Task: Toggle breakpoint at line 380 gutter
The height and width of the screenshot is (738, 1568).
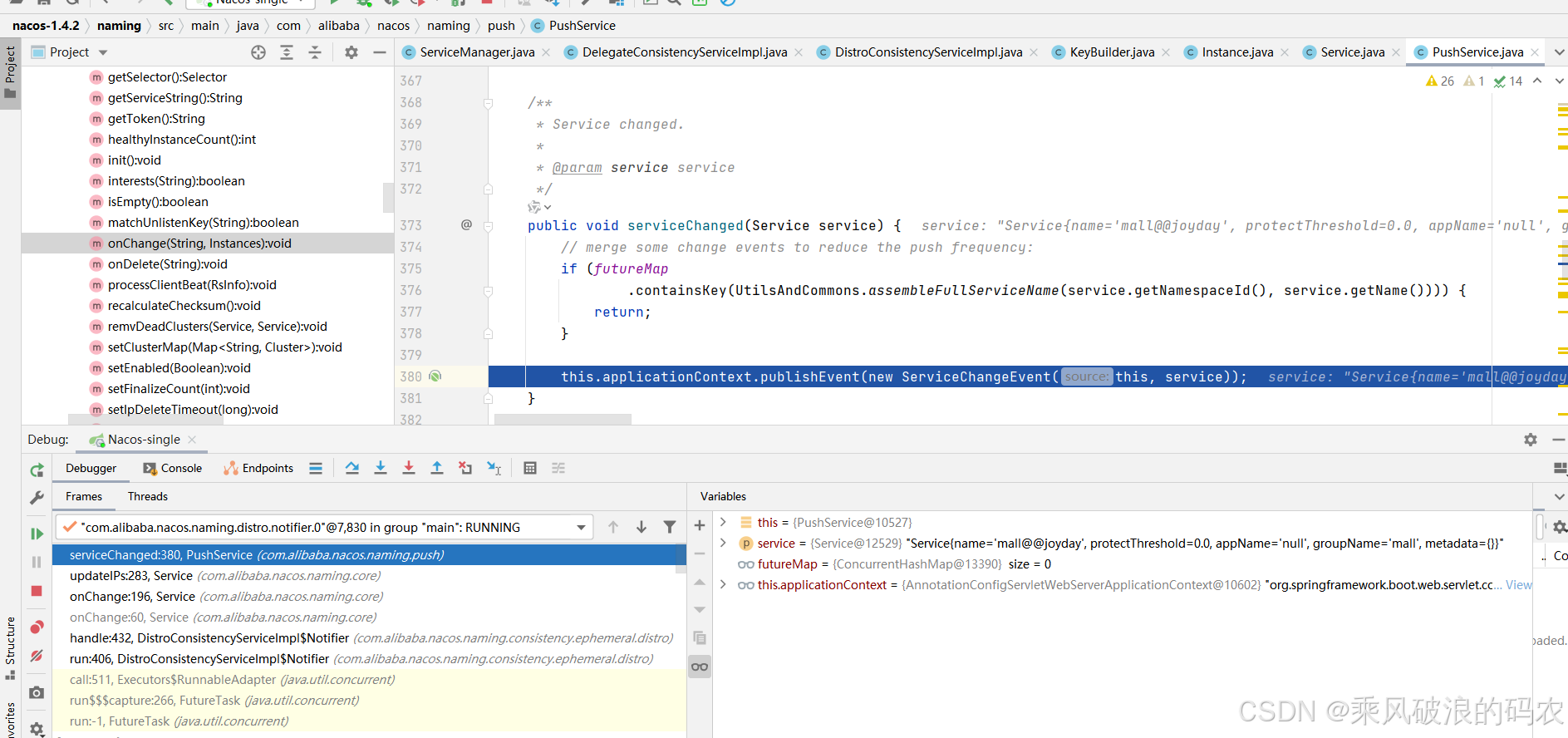Action: click(435, 376)
